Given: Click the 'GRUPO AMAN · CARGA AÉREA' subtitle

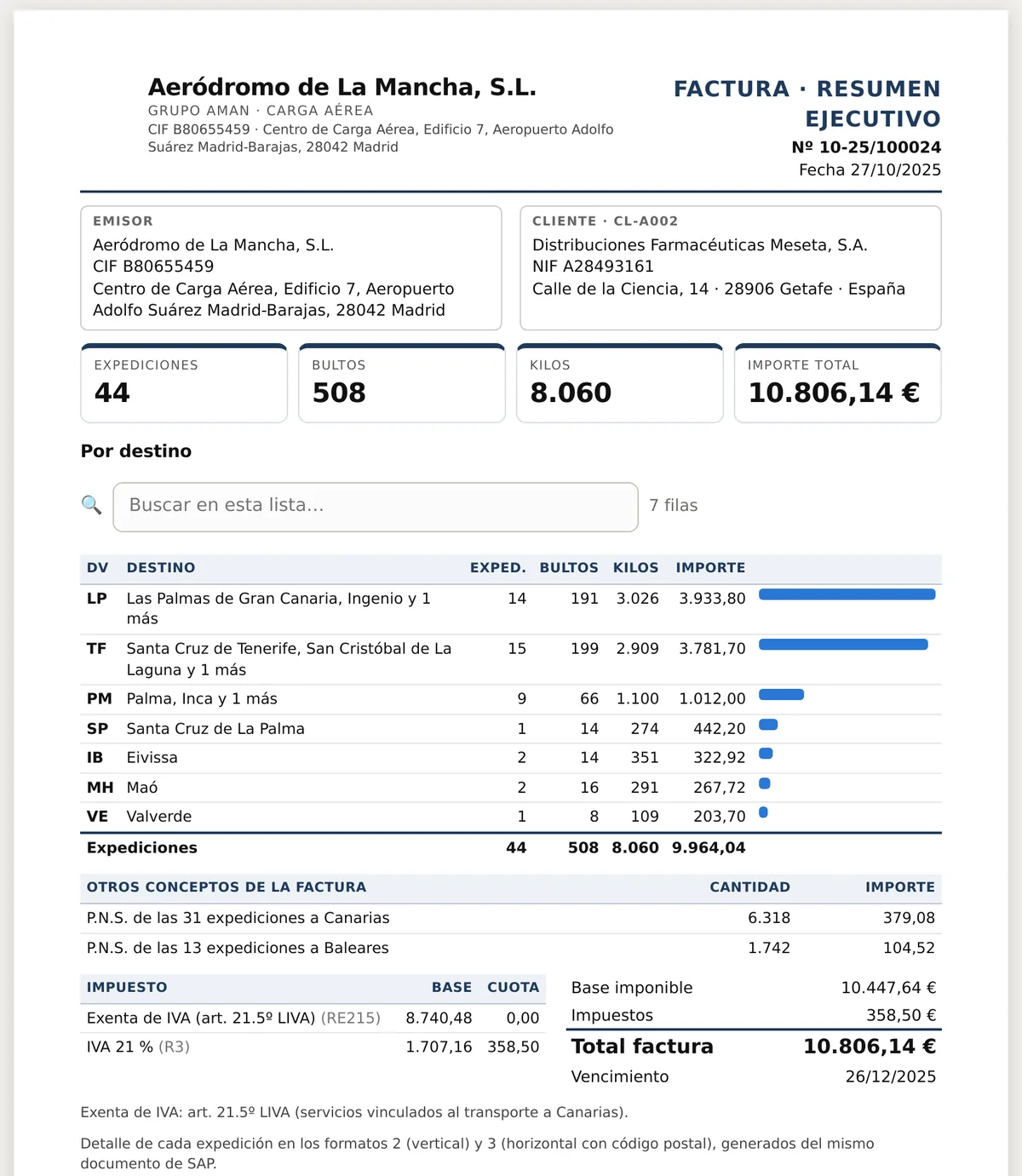Looking at the screenshot, I should point(261,111).
